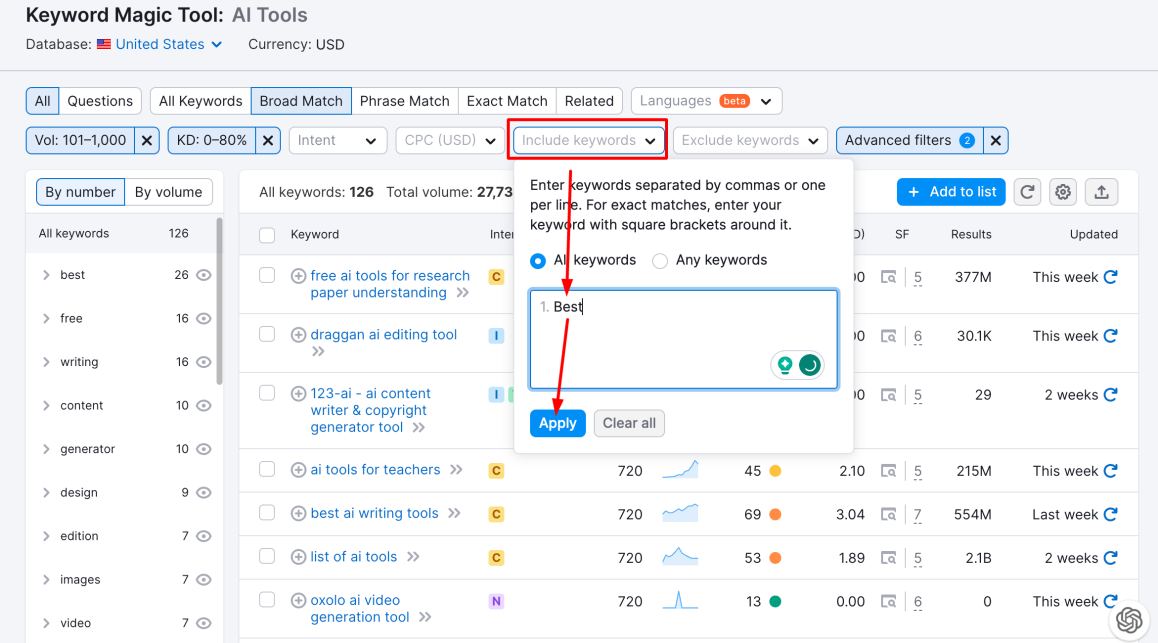Switch to the Phrase Match tab
Viewport: 1158px width, 643px height.
(x=404, y=101)
